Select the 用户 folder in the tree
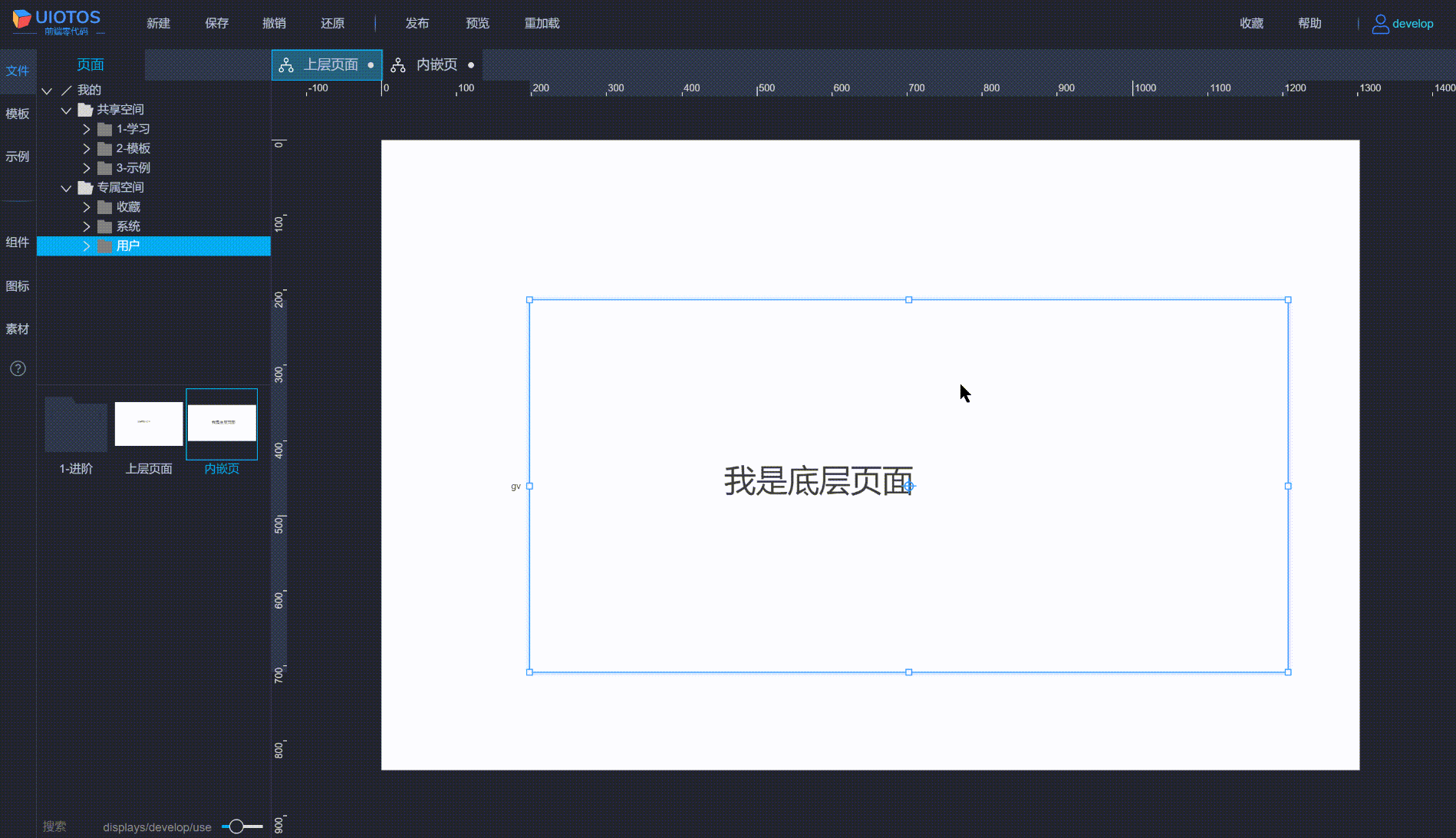 pyautogui.click(x=127, y=246)
